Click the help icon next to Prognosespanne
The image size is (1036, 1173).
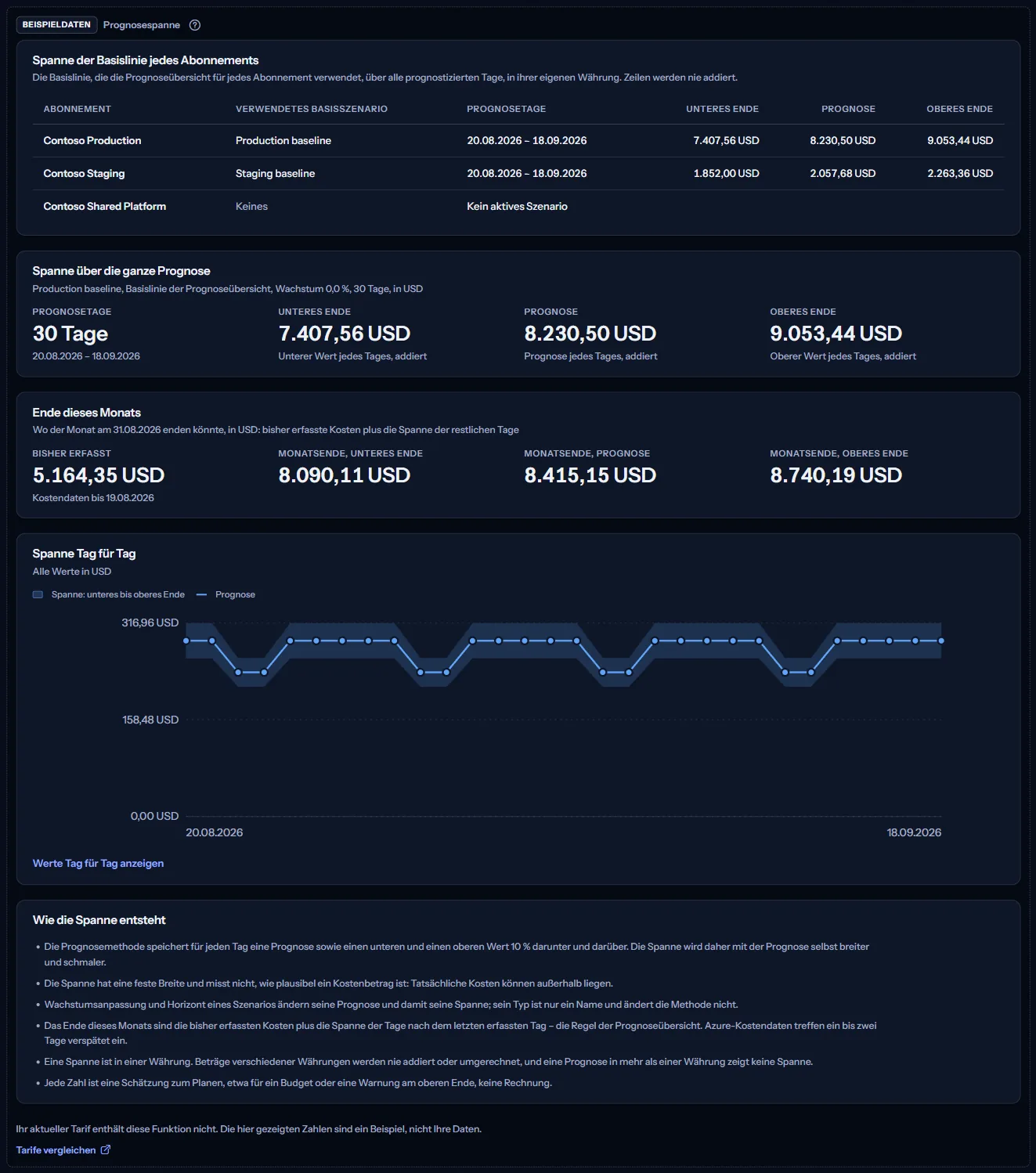(195, 25)
